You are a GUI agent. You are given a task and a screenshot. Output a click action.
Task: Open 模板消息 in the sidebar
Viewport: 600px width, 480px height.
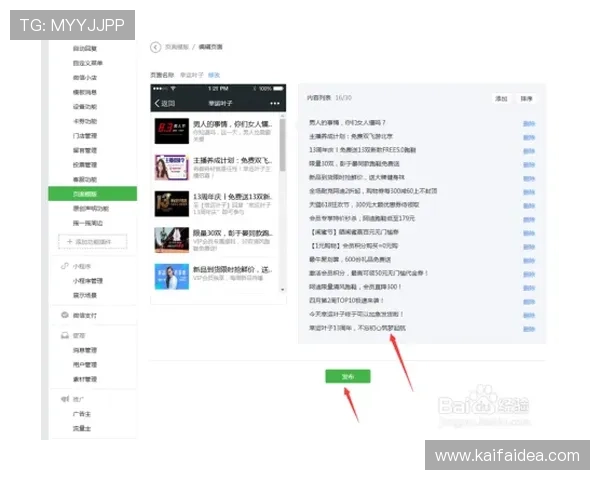tap(85, 92)
